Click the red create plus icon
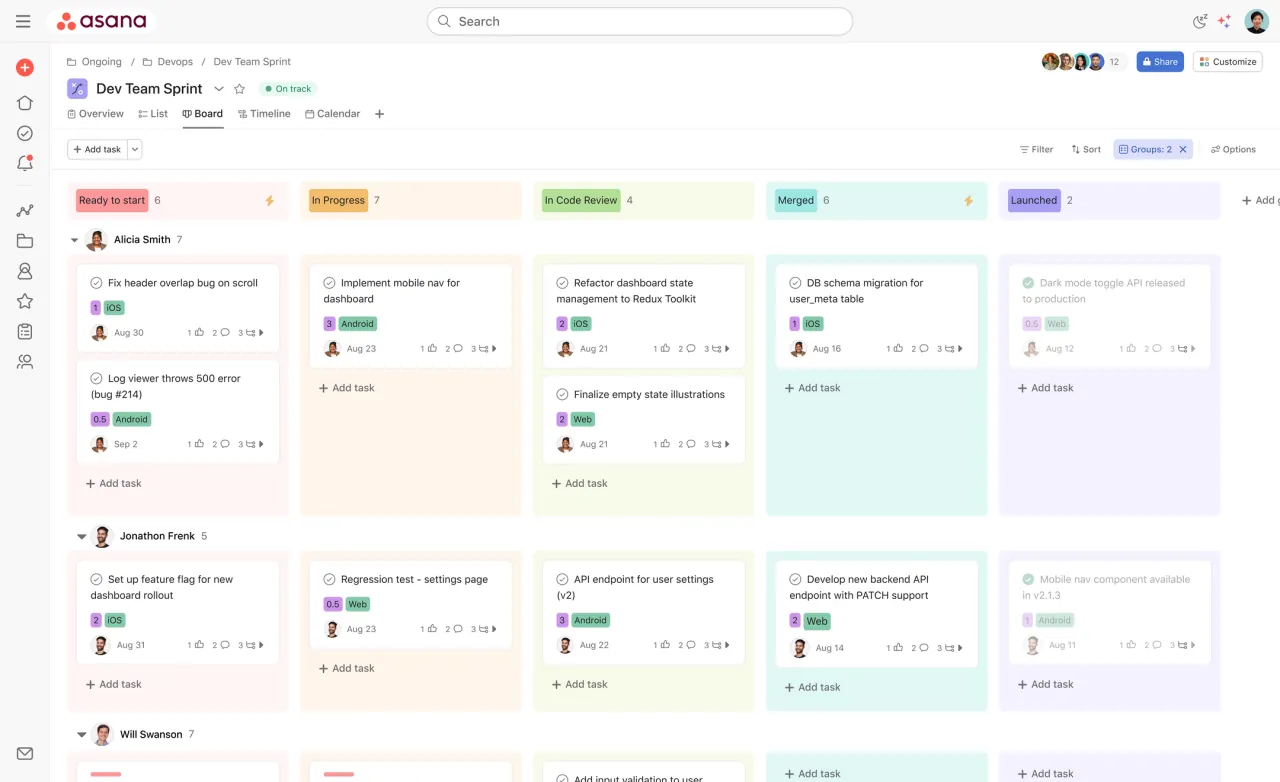Image resolution: width=1280 pixels, height=782 pixels. coord(25,68)
